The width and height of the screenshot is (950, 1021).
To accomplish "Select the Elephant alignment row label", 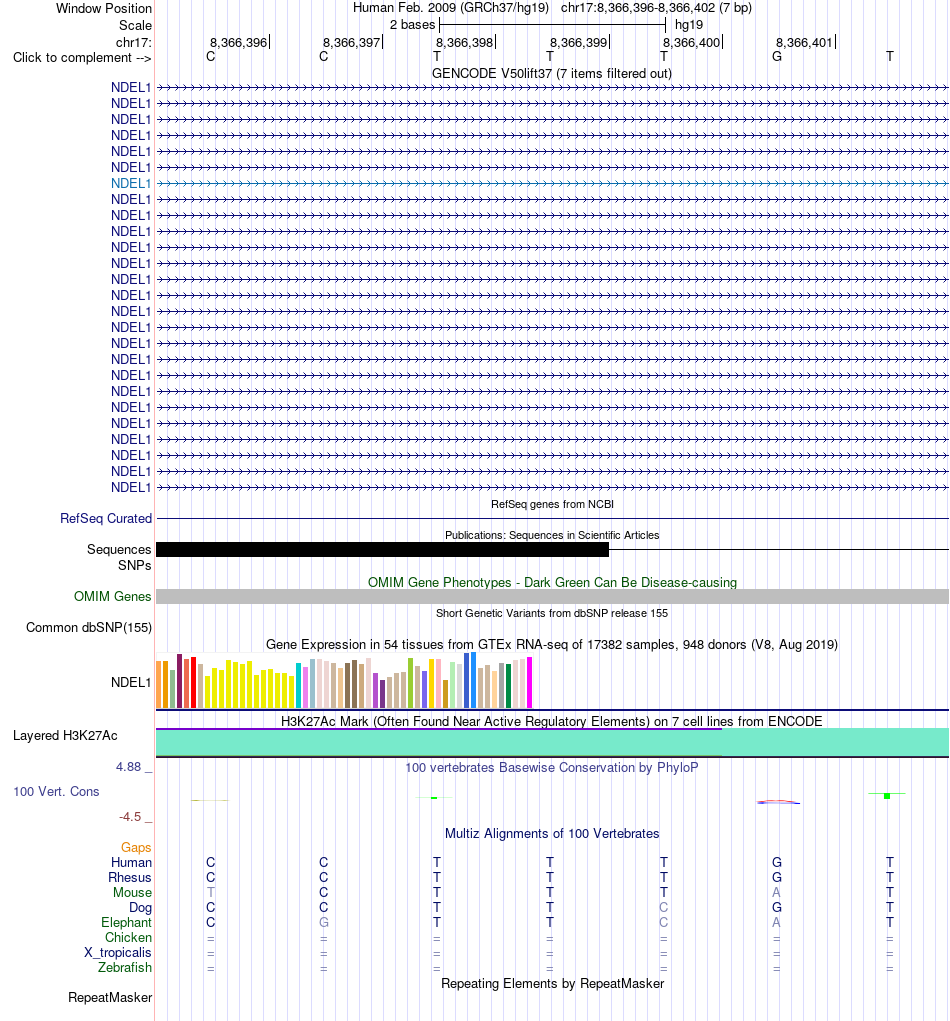I will click(126, 922).
